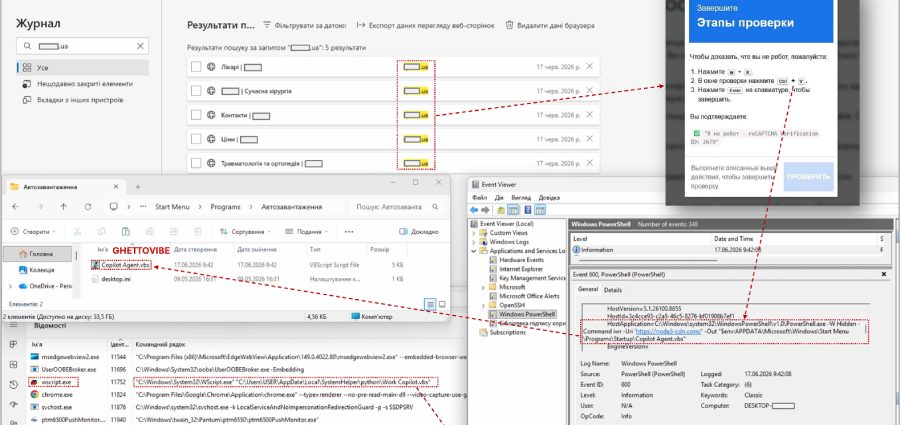The image size is (900, 425).
Task: Open the node3-cdn.com link in event text
Action: (x=669, y=331)
